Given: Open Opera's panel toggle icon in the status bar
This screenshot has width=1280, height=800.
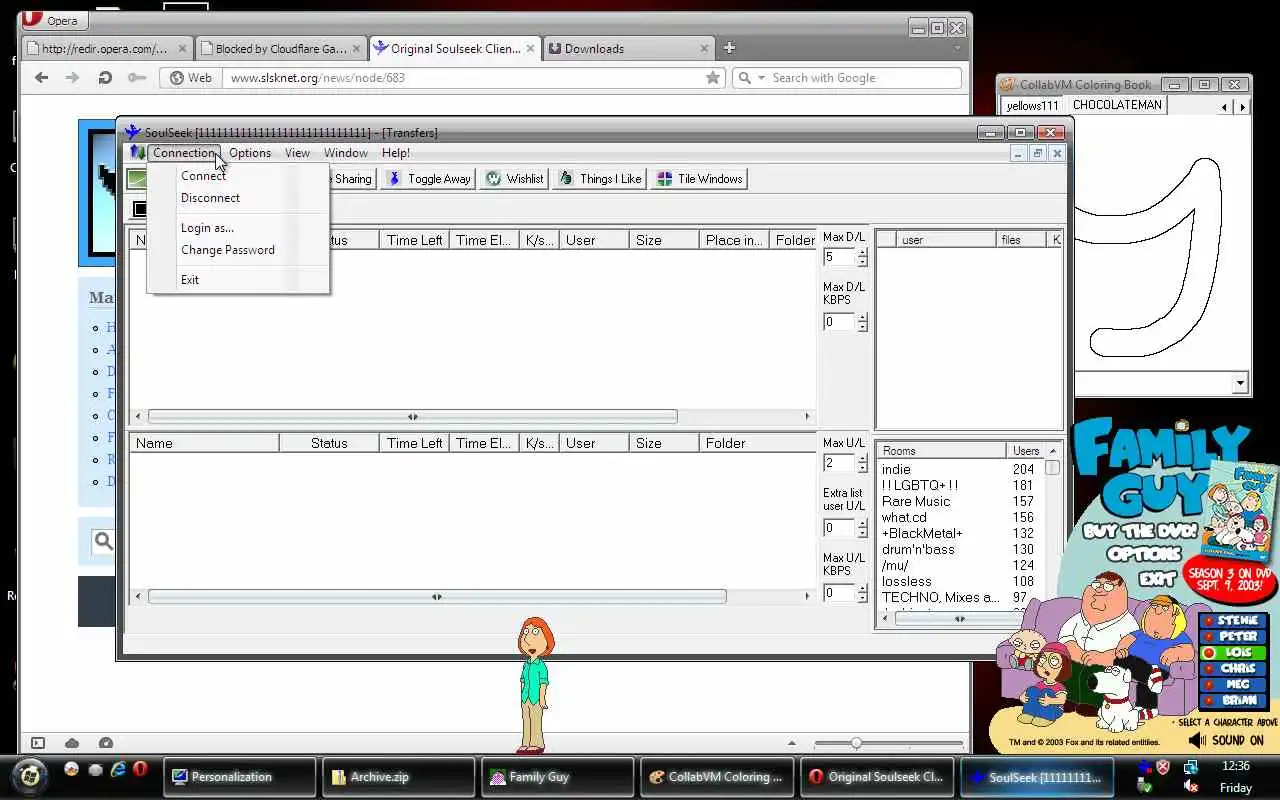Looking at the screenshot, I should (x=38, y=743).
